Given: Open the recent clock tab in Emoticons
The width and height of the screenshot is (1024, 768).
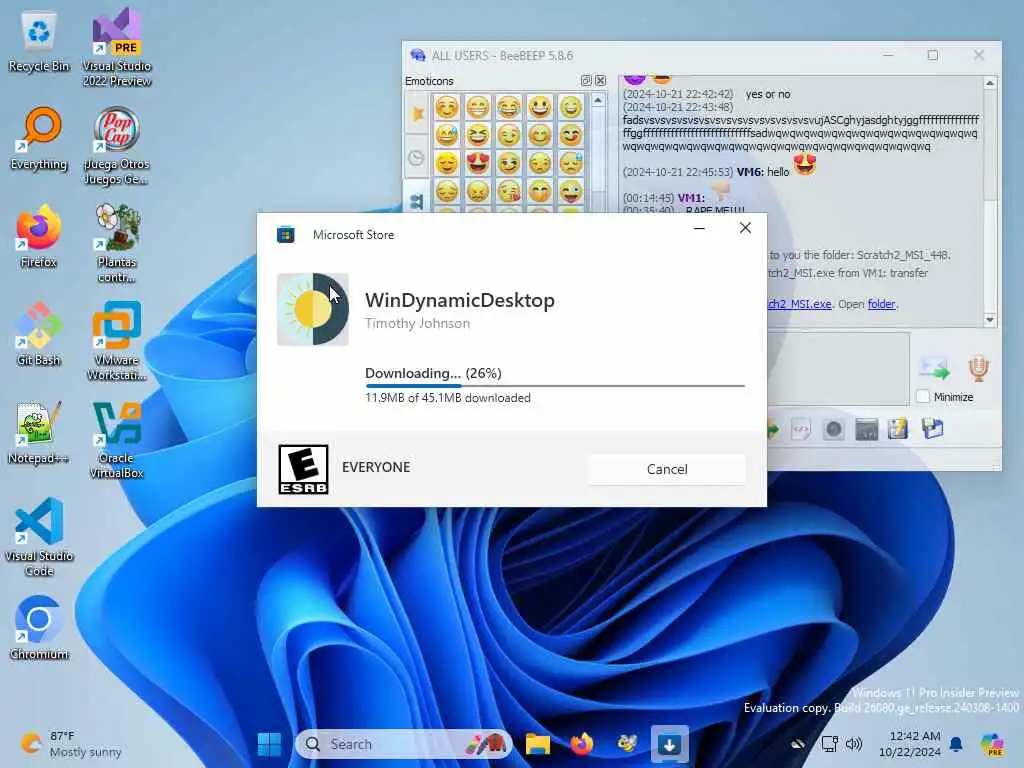Looking at the screenshot, I should tap(417, 157).
